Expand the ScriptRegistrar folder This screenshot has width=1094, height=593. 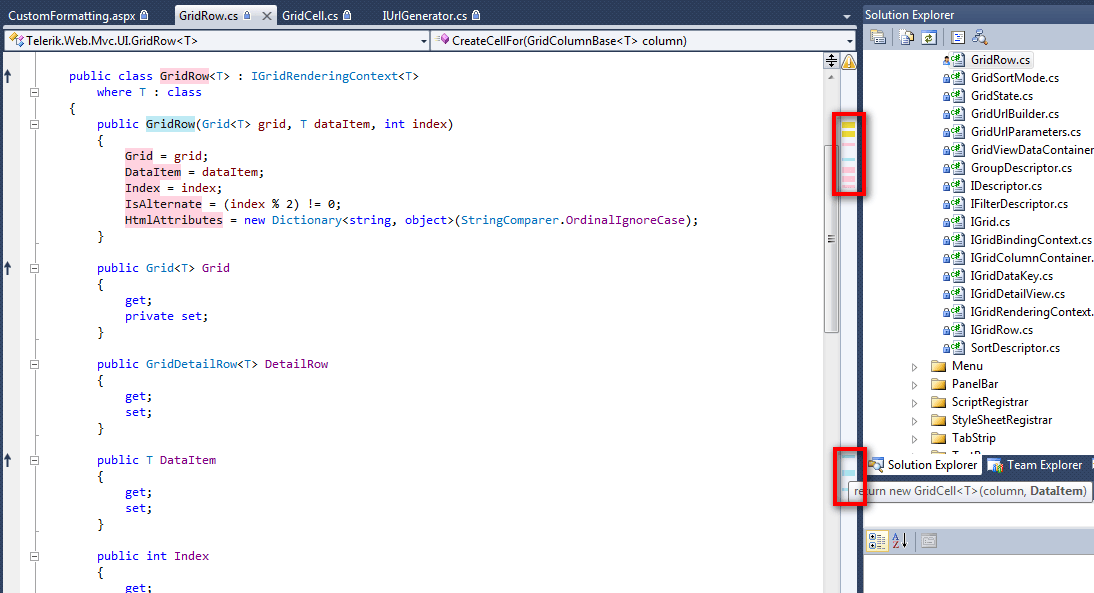click(915, 403)
